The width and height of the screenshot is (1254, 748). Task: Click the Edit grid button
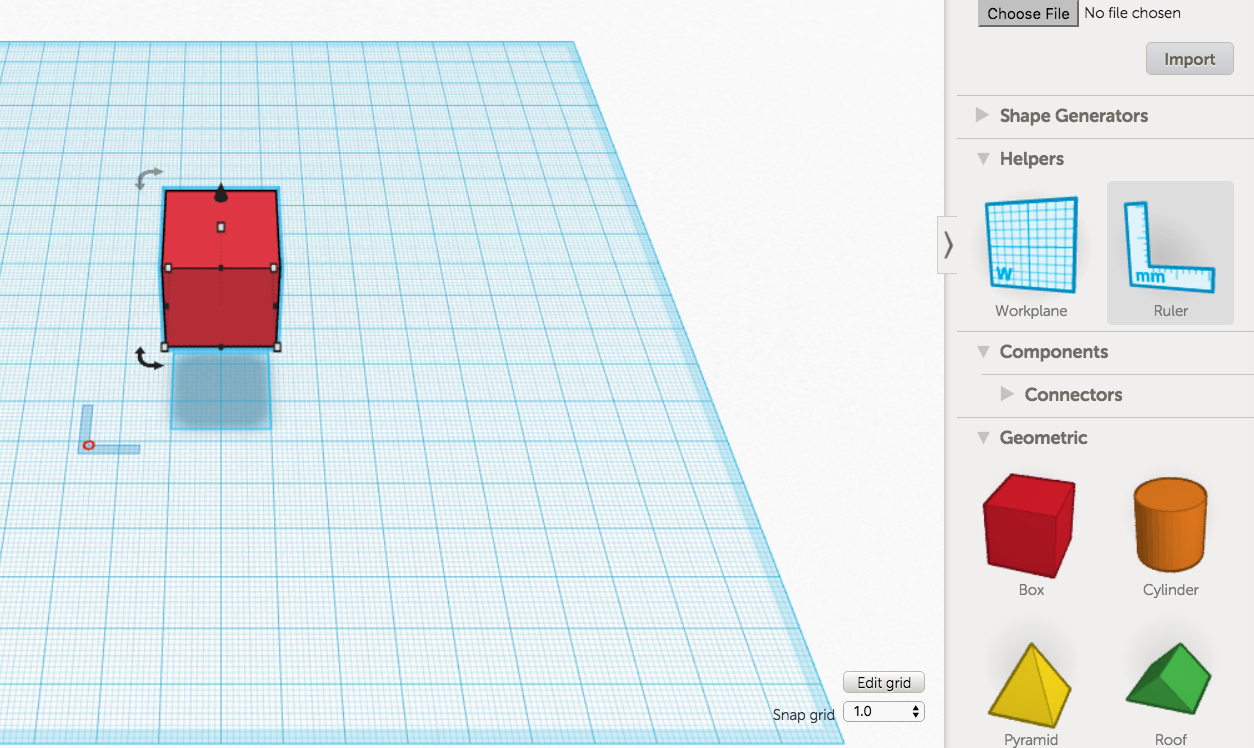click(x=884, y=683)
